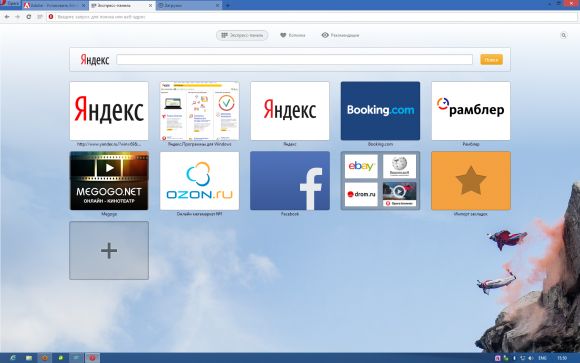
Task: Open the Копилка (Stash) section
Action: point(293,35)
